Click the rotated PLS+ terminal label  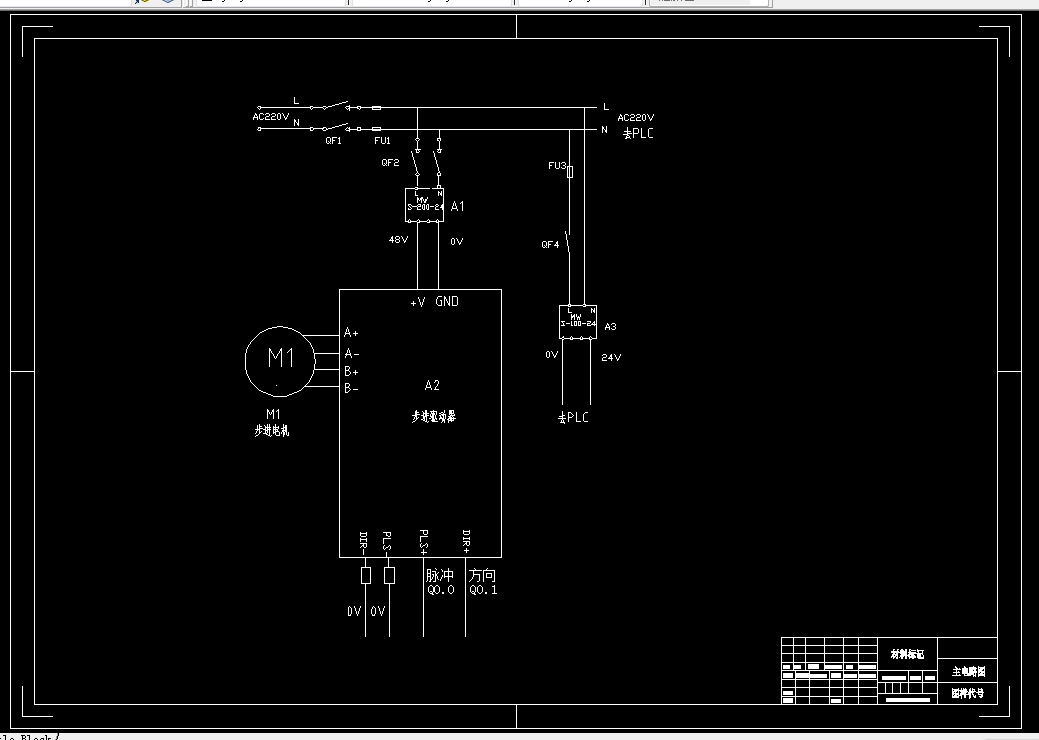tap(423, 543)
